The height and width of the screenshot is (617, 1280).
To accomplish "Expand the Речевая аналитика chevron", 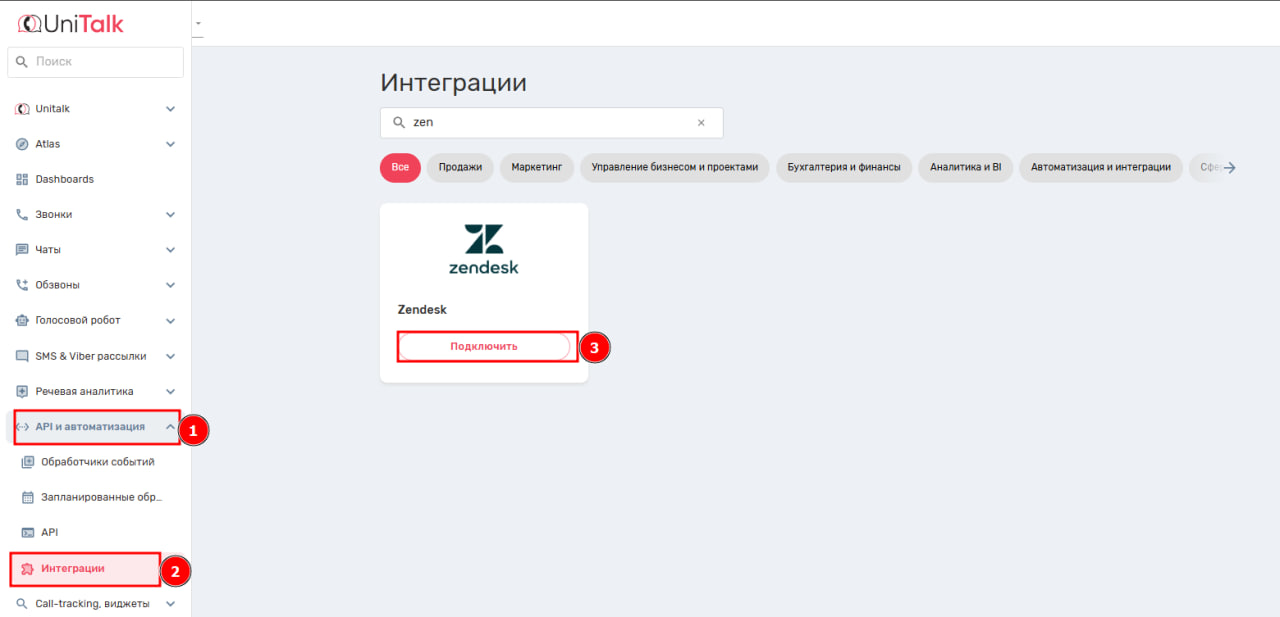I will tap(170, 392).
